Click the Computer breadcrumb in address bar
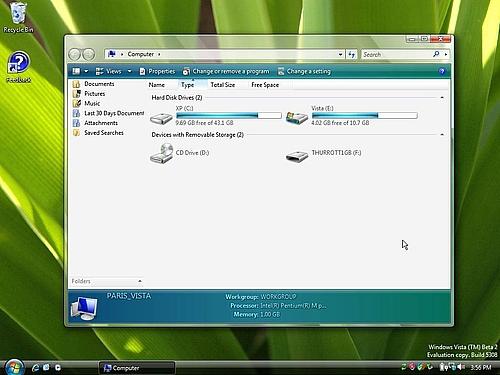 point(141,54)
